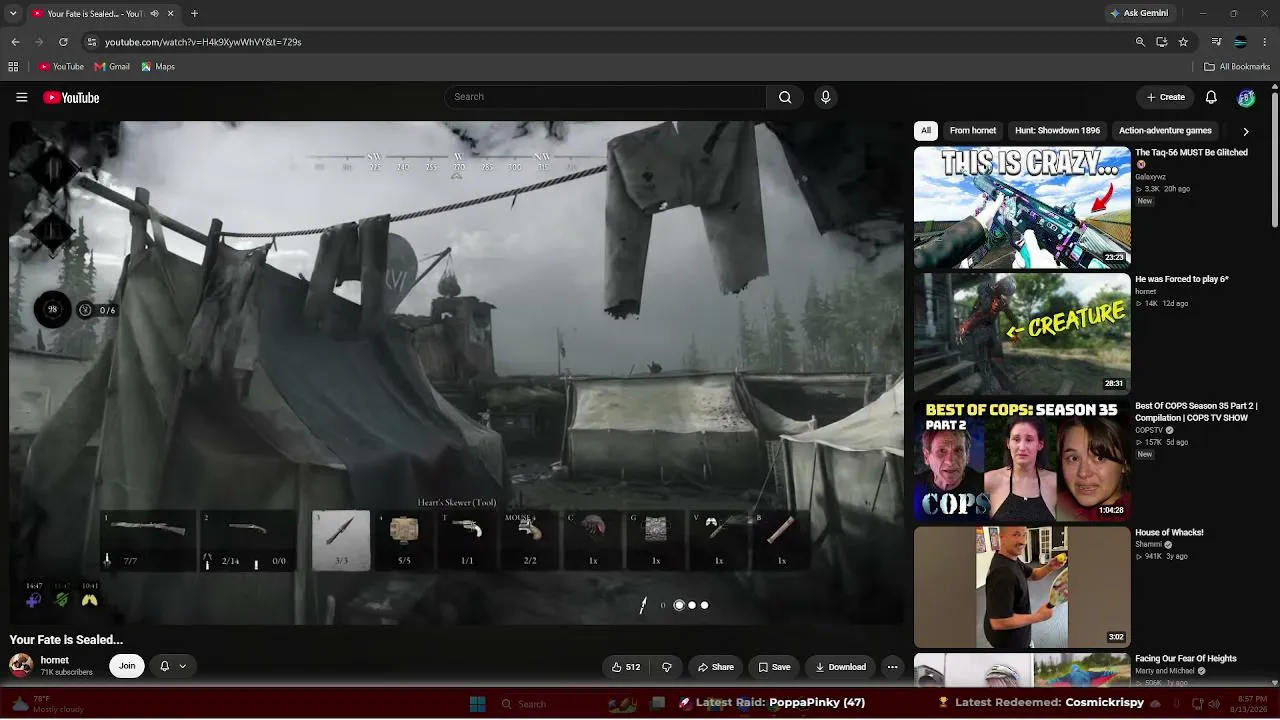View site information in the address bar
Image resolution: width=1280 pixels, height=720 pixels.
point(92,42)
